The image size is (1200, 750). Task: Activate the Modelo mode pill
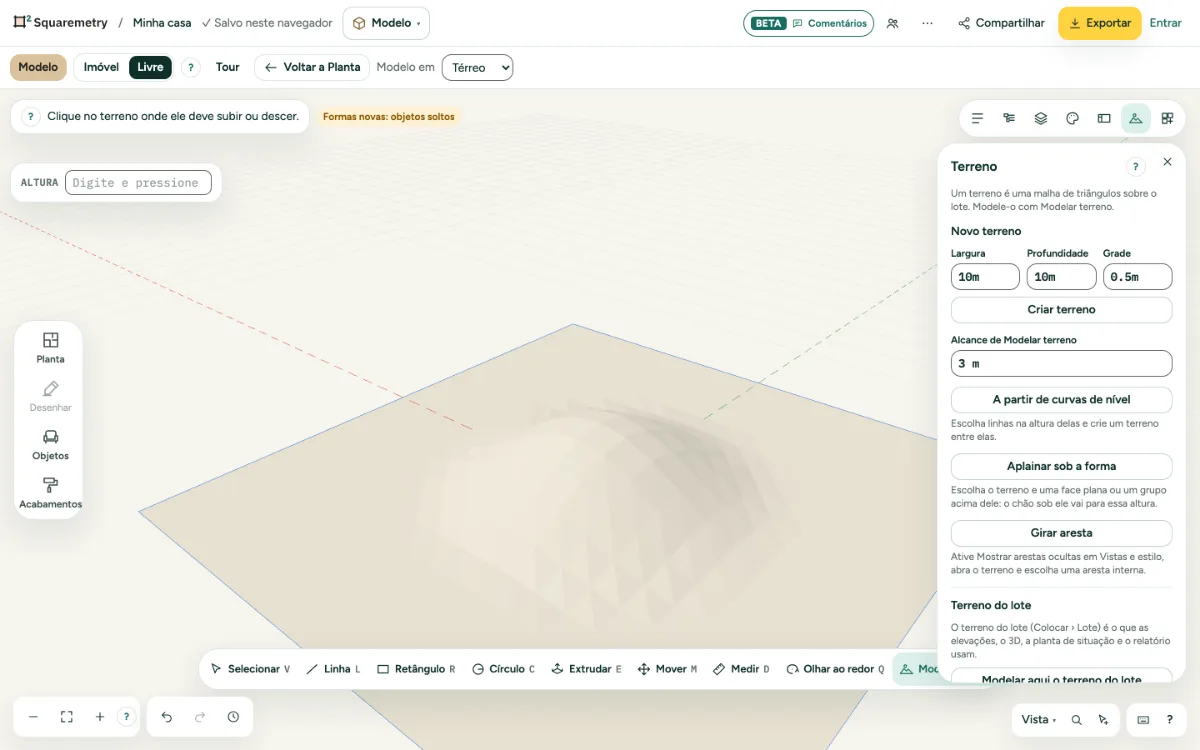tap(38, 67)
